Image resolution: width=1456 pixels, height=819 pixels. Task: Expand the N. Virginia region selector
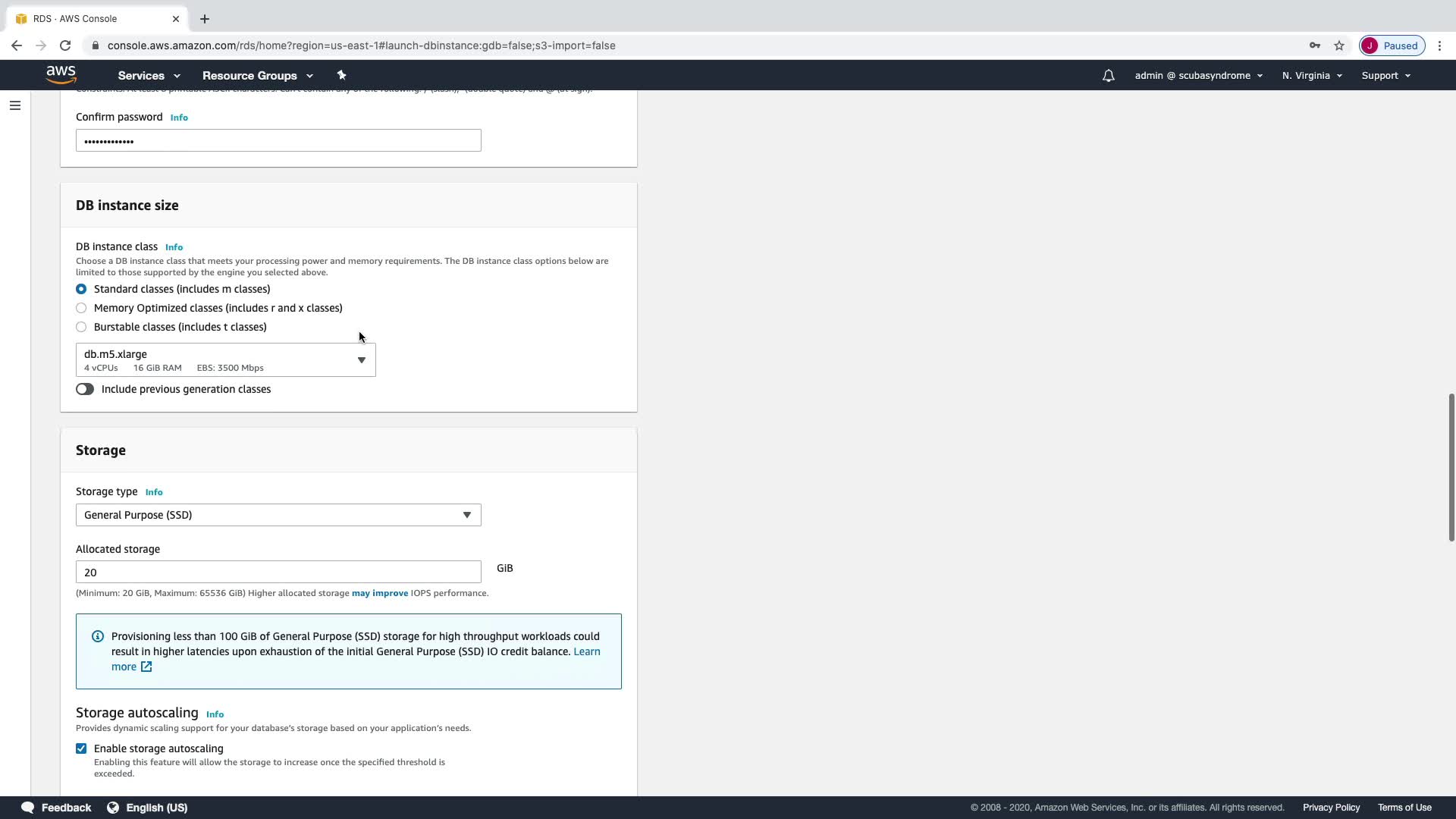pos(1311,76)
